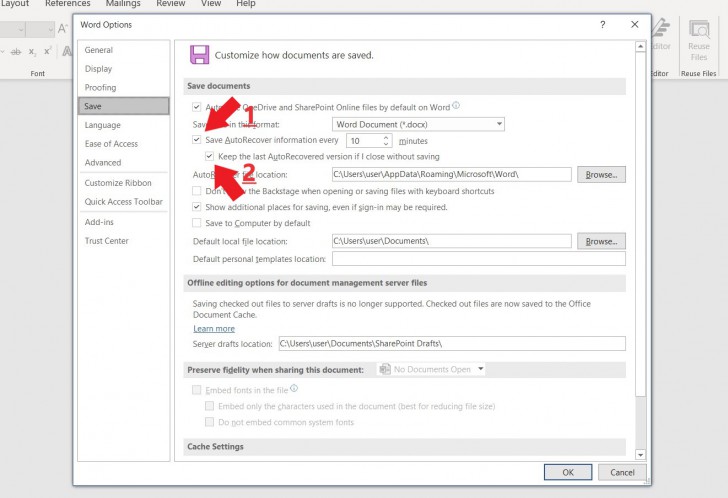Viewport: 728px width, 498px height.
Task: Click Browse for AutoRecover file location
Action: (601, 175)
